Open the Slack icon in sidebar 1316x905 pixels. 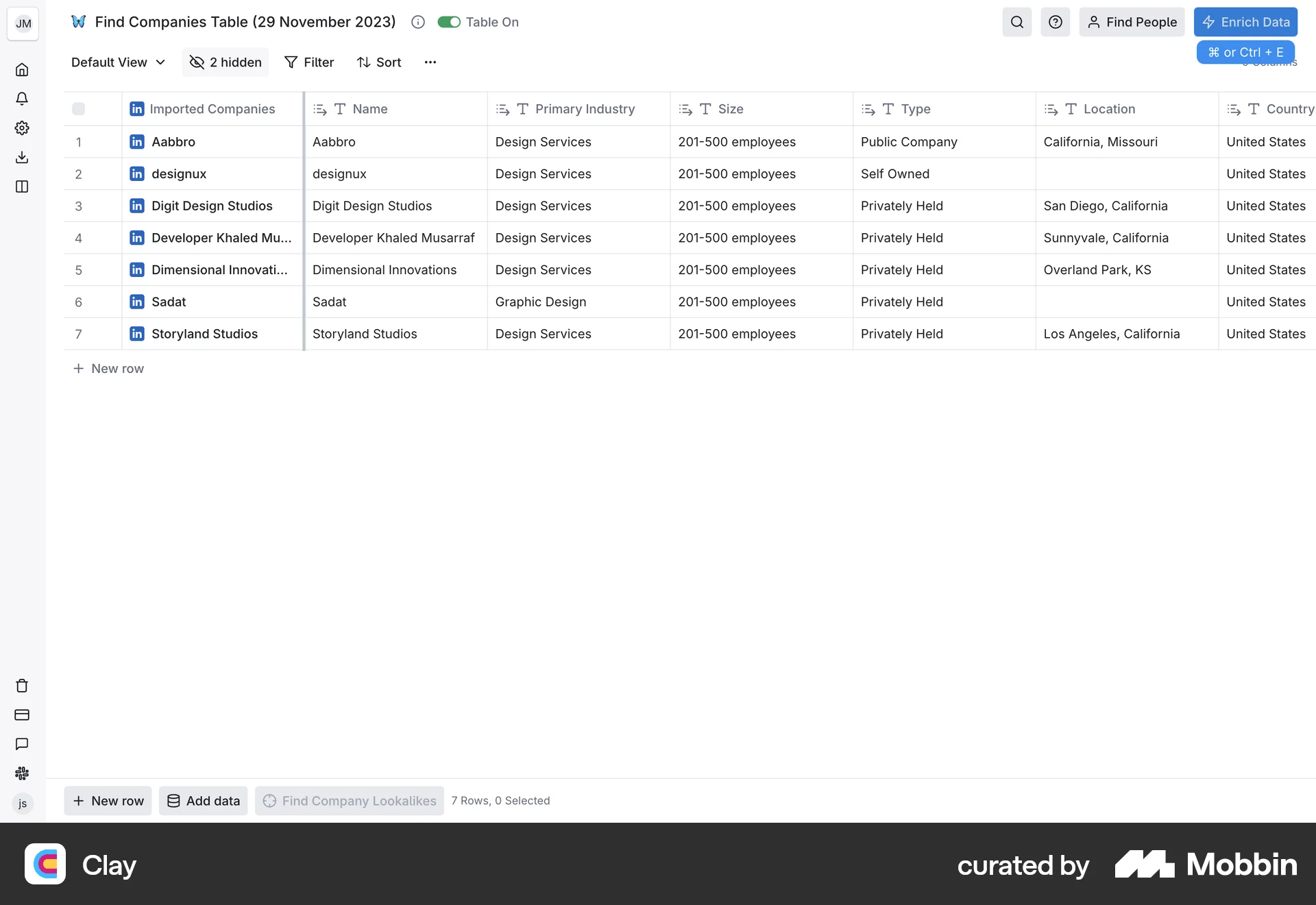tap(22, 773)
